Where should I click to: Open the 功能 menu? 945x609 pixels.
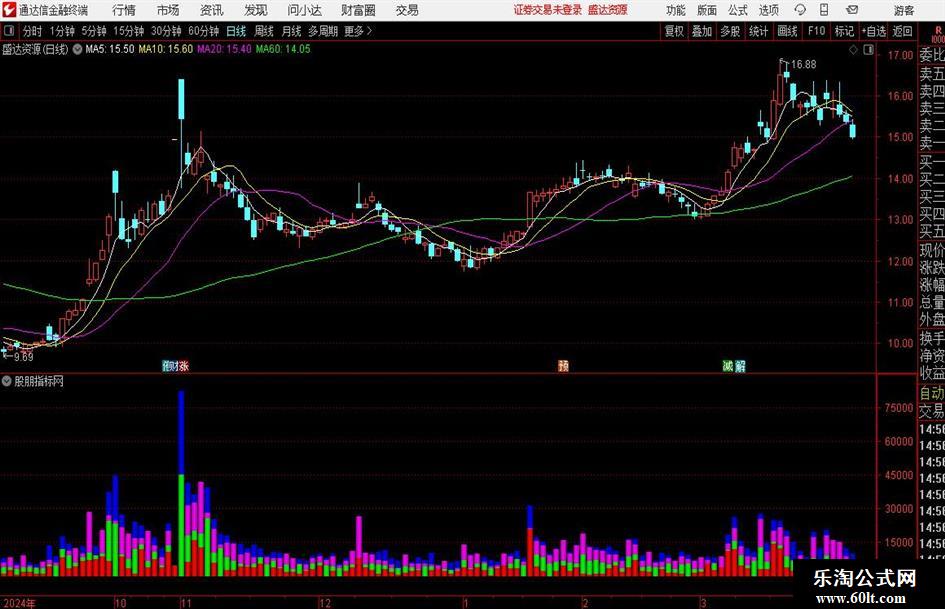pos(676,10)
